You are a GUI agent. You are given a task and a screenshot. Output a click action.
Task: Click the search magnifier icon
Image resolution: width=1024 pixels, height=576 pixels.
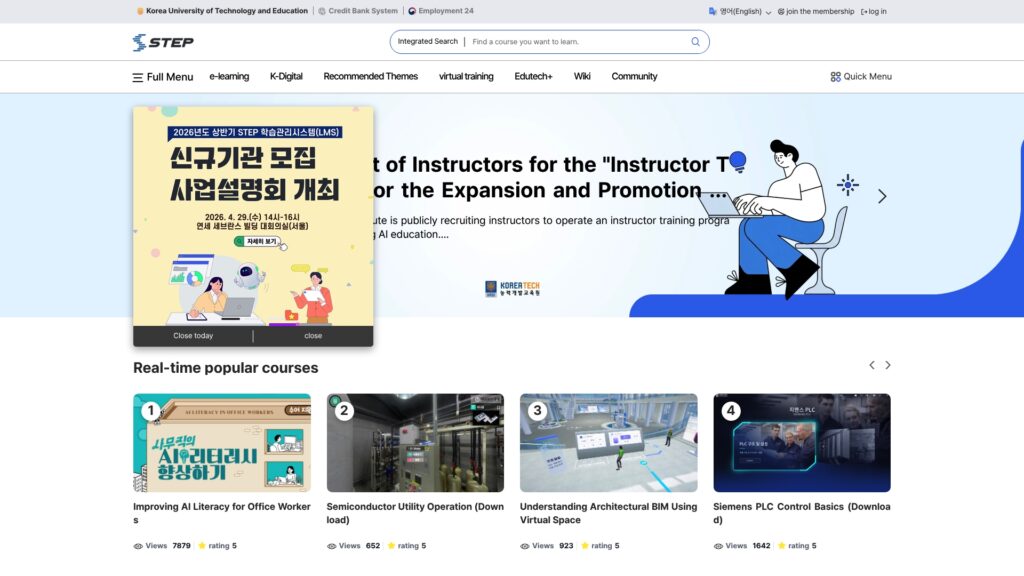695,41
